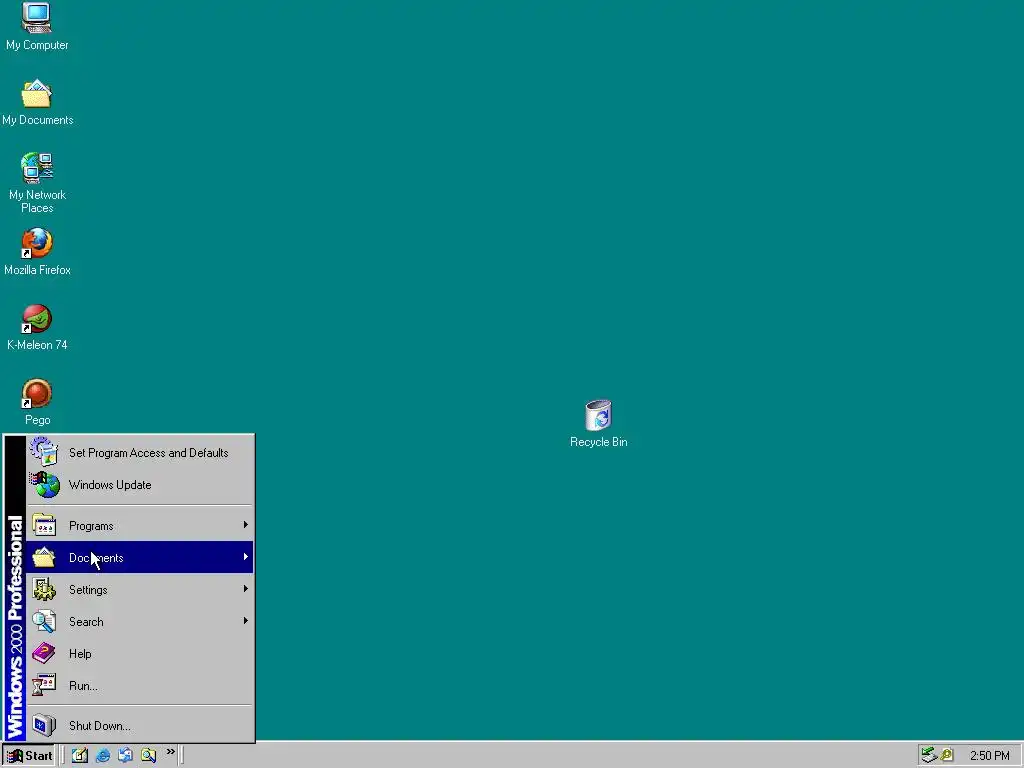Click Show Desktop in Quick Launch
Screen dimensions: 1024x768
click(x=80, y=756)
